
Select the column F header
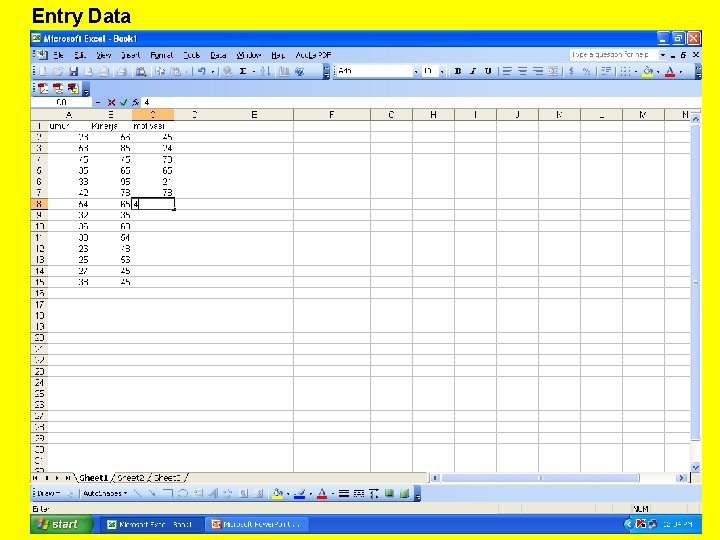(x=332, y=115)
